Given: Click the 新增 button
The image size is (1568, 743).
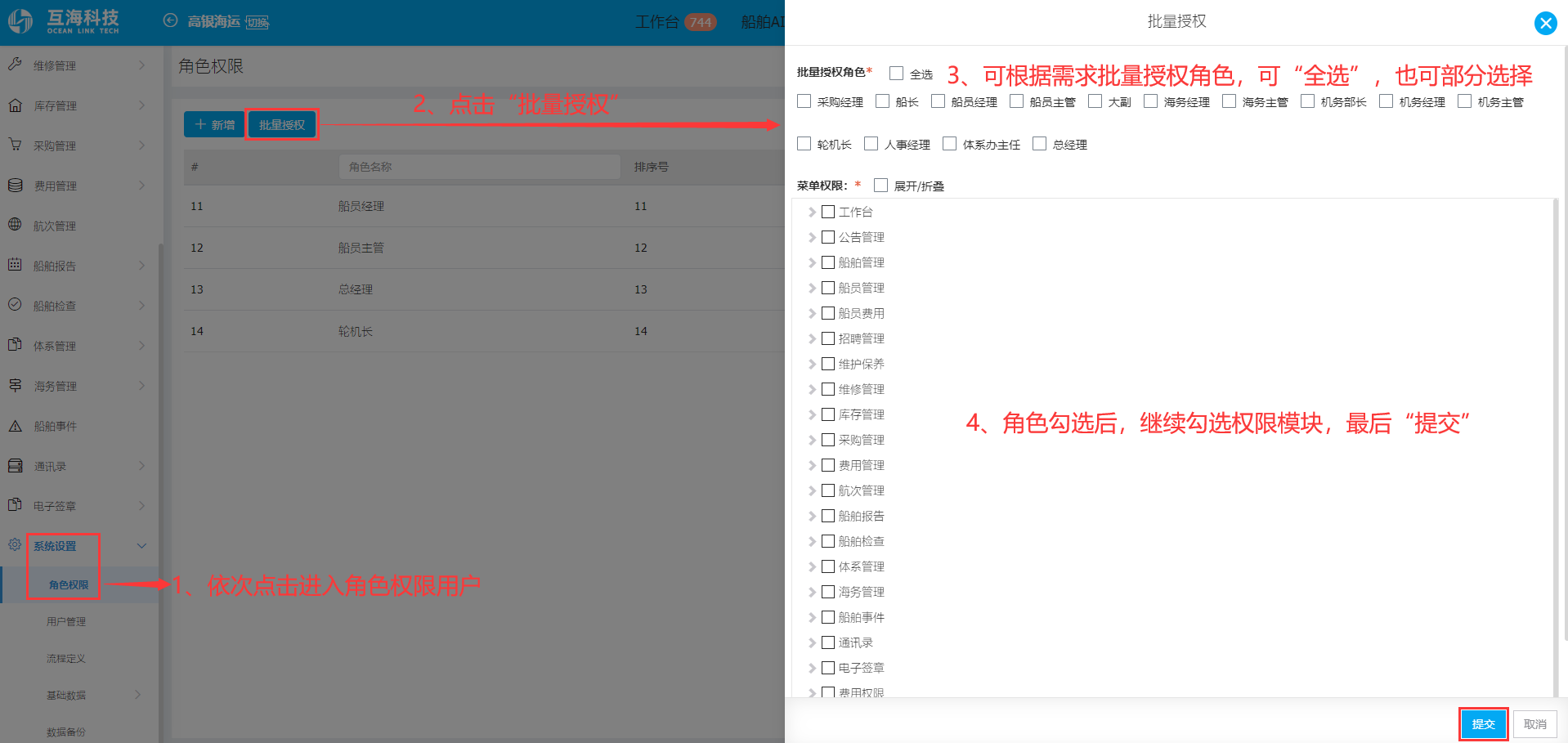Looking at the screenshot, I should click(214, 125).
